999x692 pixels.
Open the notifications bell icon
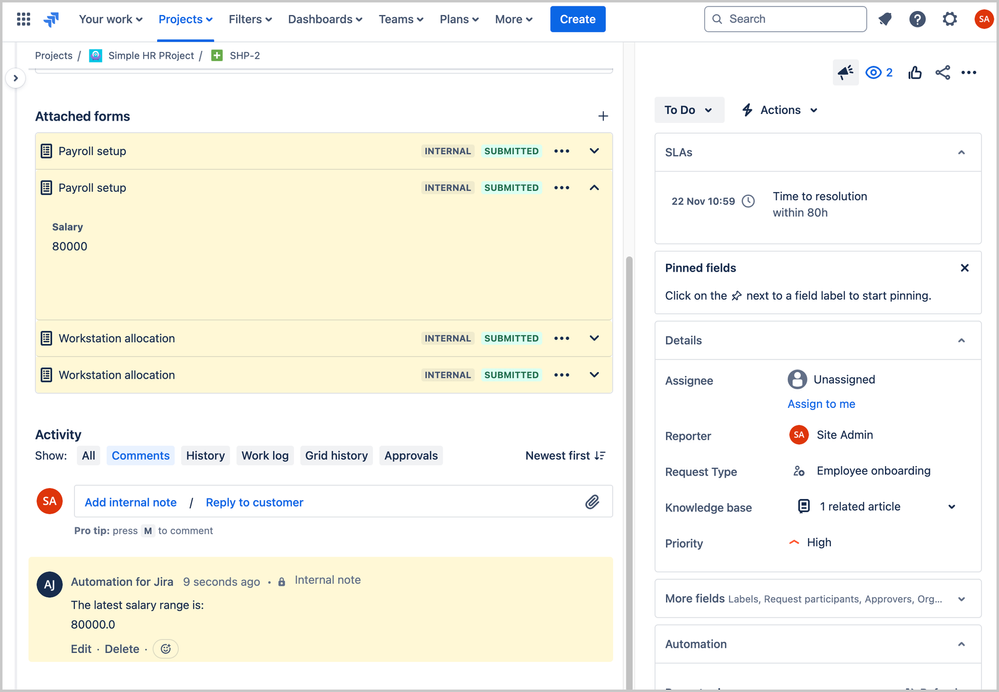885,19
